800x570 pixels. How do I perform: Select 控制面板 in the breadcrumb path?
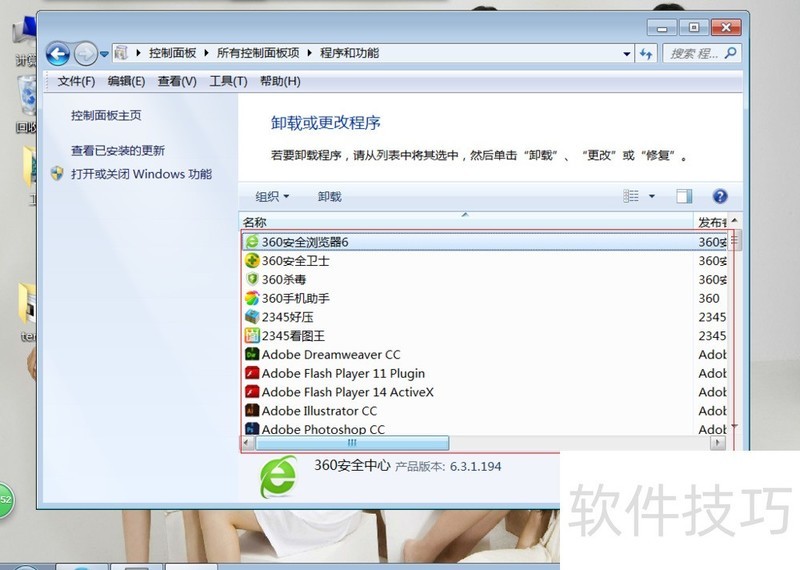[x=172, y=53]
